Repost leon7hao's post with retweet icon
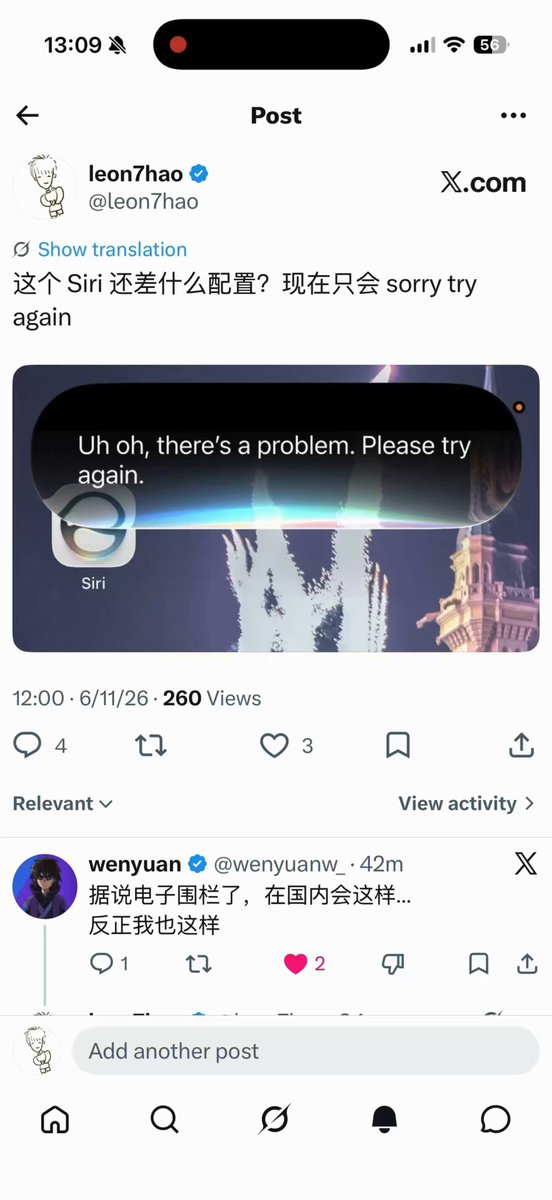Image resolution: width=552 pixels, height=1200 pixels. pyautogui.click(x=151, y=745)
